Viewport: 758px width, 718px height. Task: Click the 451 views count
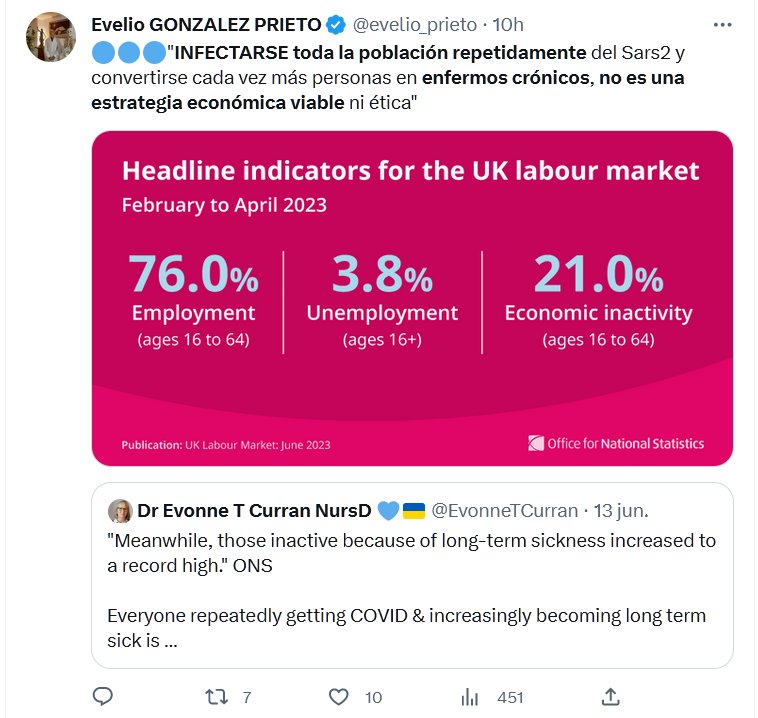pos(510,697)
